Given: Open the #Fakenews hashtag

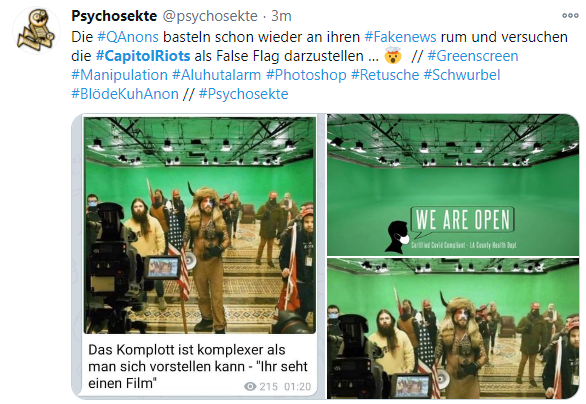Looking at the screenshot, I should [400, 37].
